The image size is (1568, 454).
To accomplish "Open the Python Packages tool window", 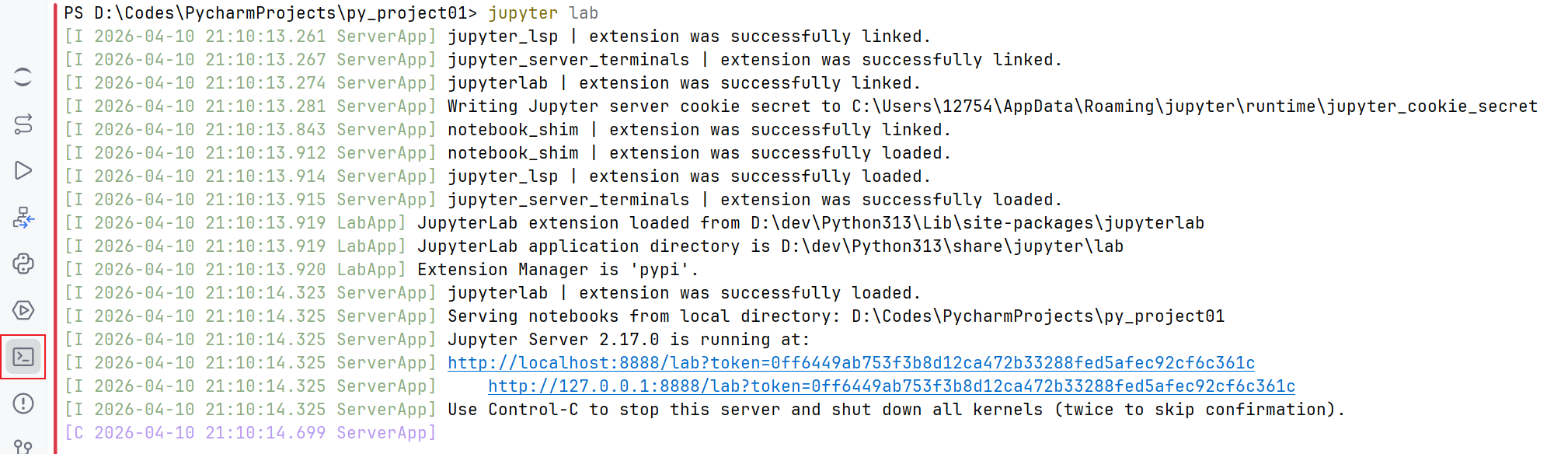I will click(23, 264).
